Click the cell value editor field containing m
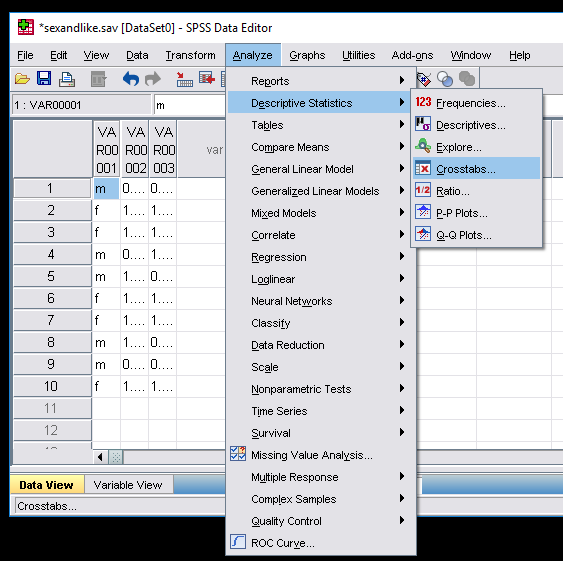This screenshot has width=563, height=561. click(190, 105)
